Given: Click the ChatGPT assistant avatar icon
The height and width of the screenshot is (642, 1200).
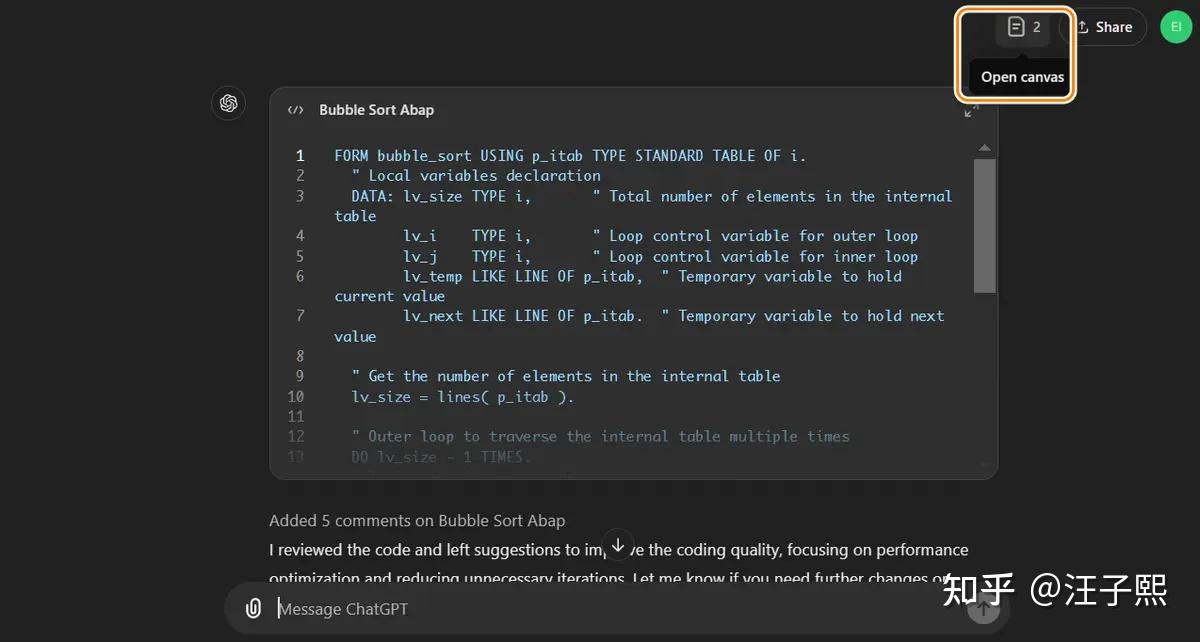Looking at the screenshot, I should 229,103.
